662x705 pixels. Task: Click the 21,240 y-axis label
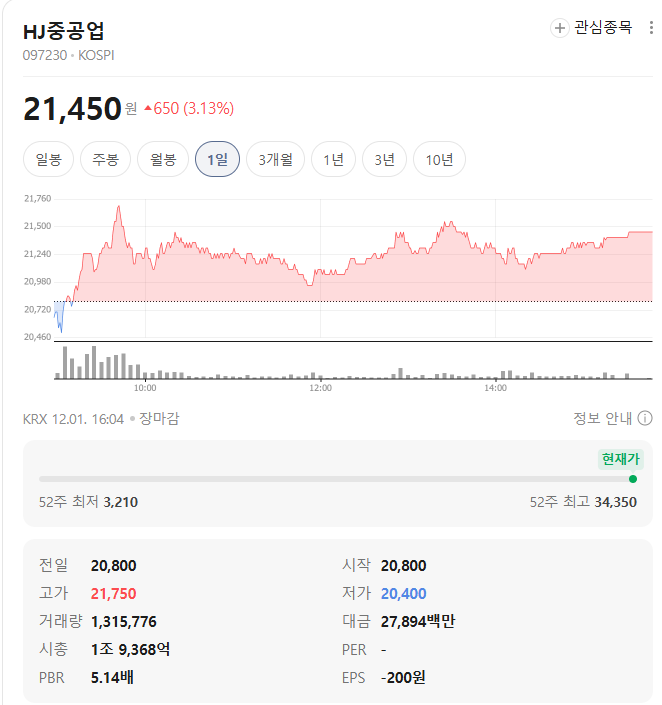37,254
